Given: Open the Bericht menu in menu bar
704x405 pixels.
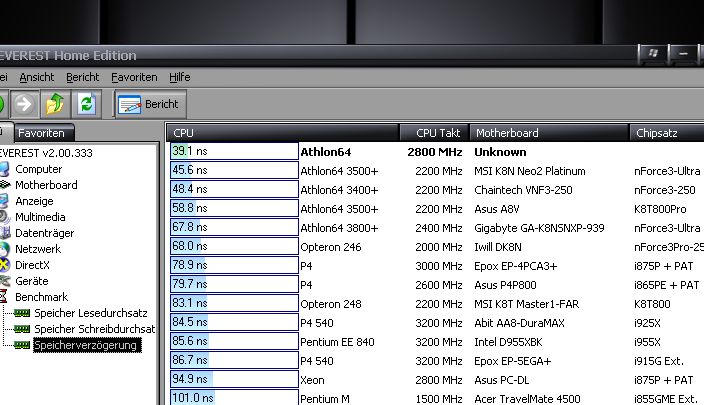Looking at the screenshot, I should tap(83, 77).
